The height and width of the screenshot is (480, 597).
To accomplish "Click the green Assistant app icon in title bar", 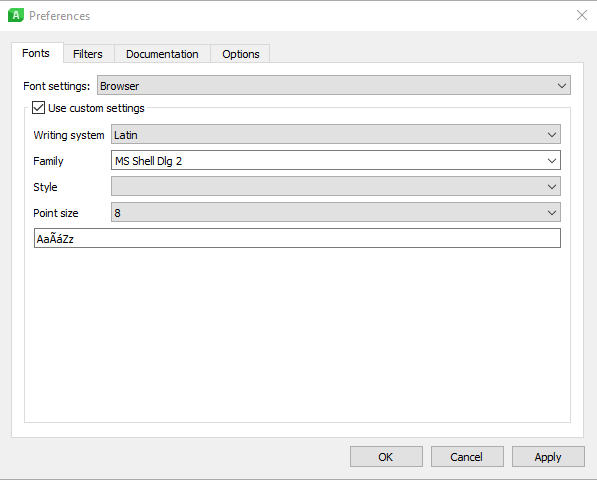I will click(16, 15).
